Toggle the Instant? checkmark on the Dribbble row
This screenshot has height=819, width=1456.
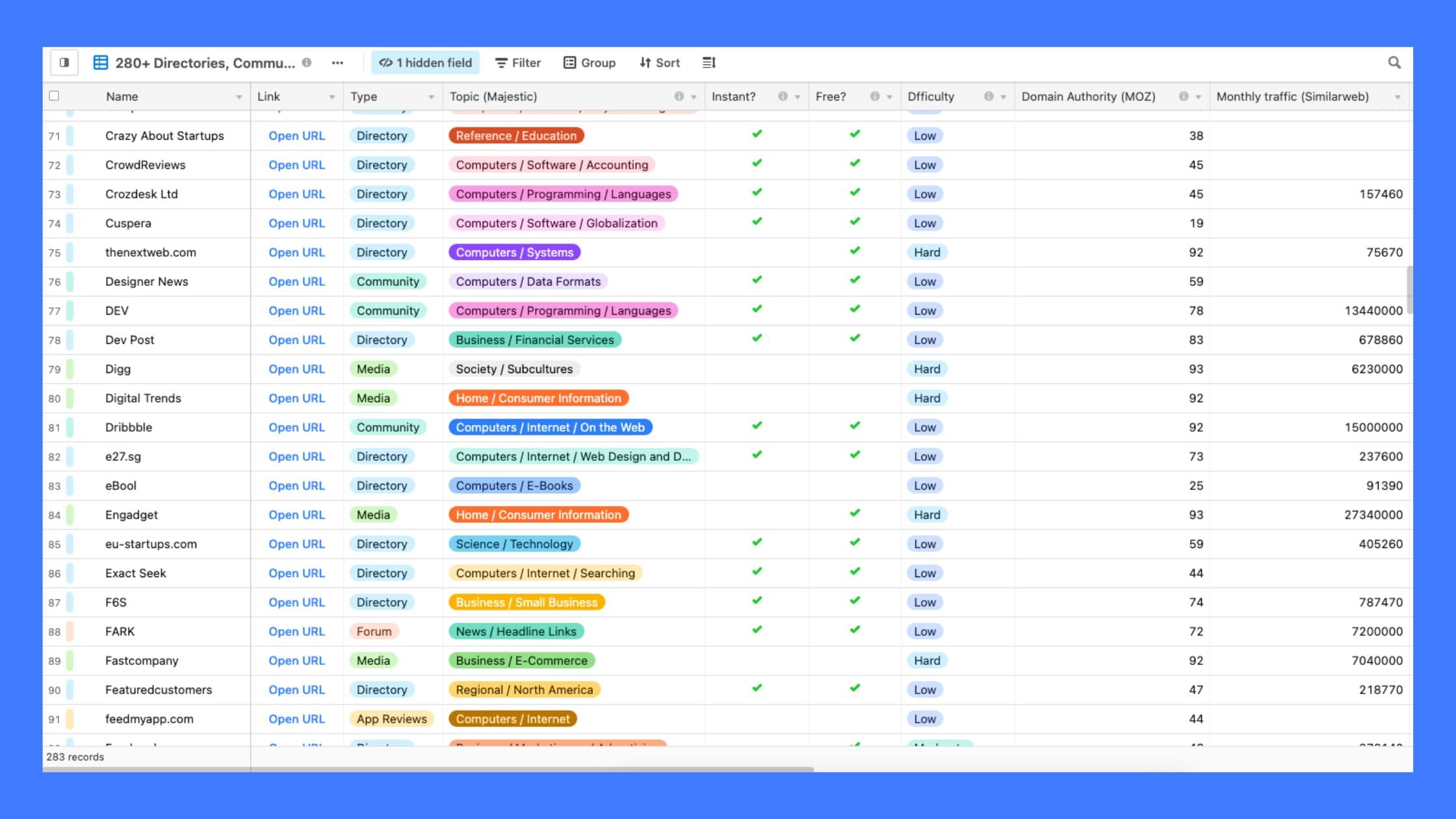[756, 427]
